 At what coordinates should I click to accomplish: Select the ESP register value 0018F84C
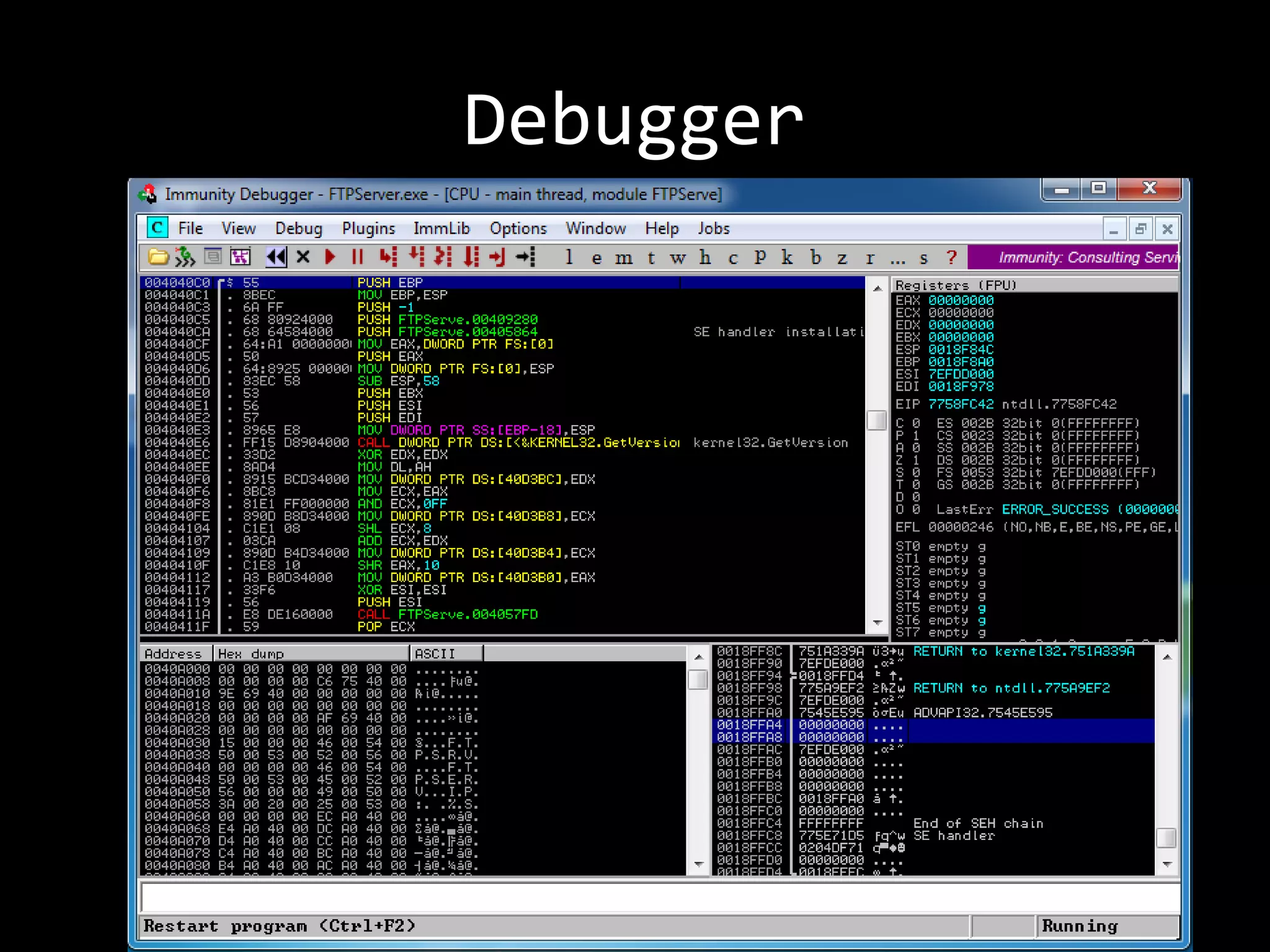point(961,350)
